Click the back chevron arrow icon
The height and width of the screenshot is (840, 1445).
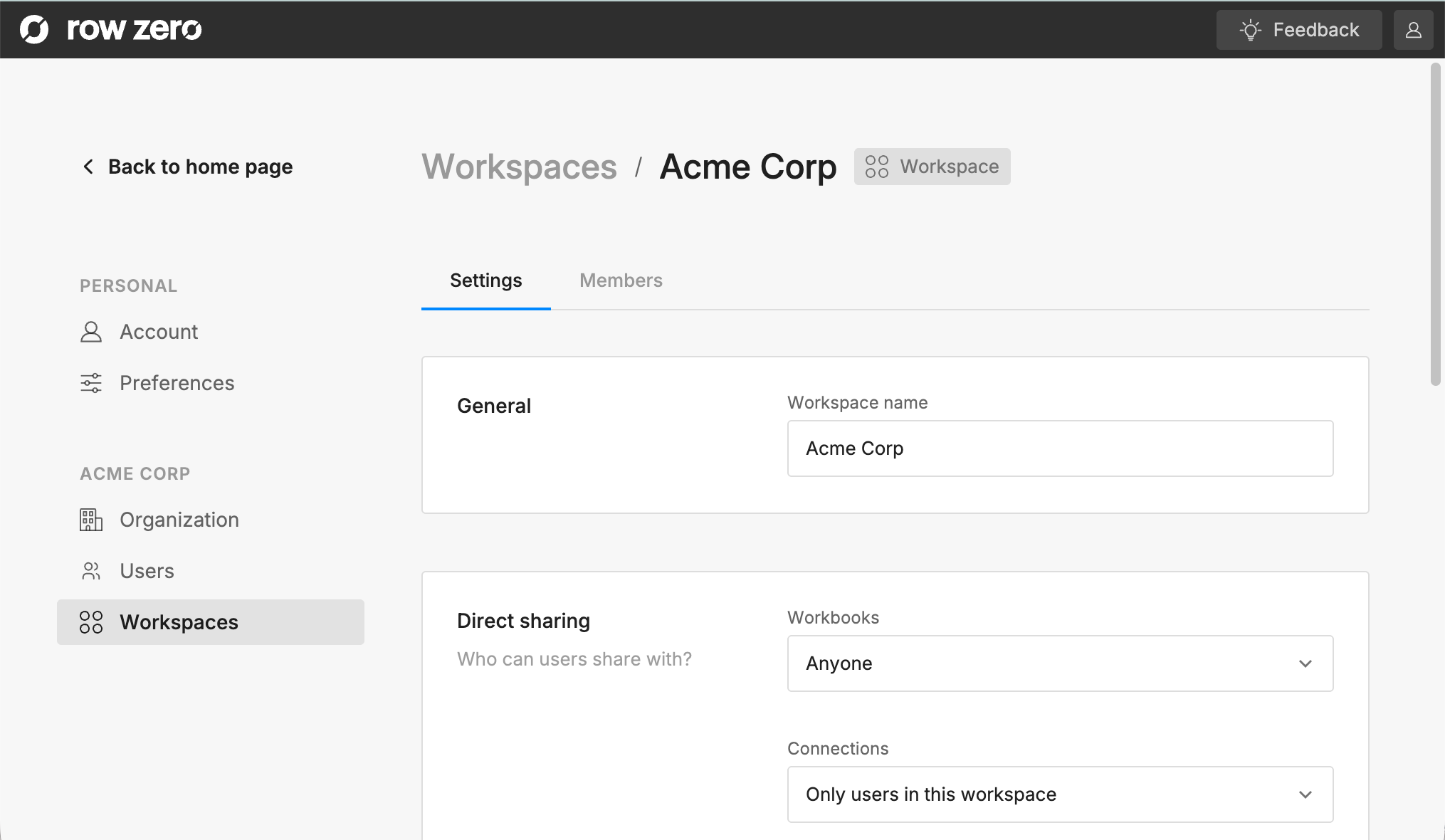pyautogui.click(x=88, y=167)
